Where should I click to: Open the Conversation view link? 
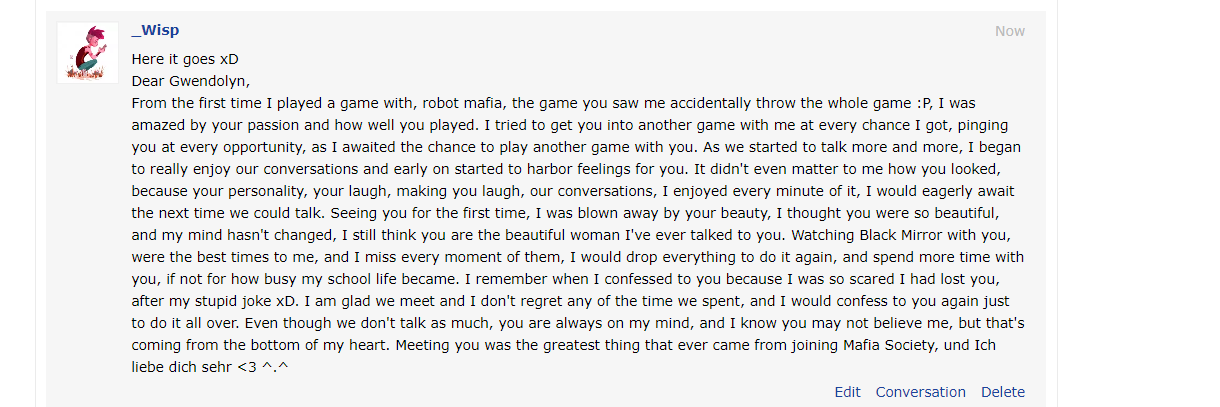(x=920, y=392)
